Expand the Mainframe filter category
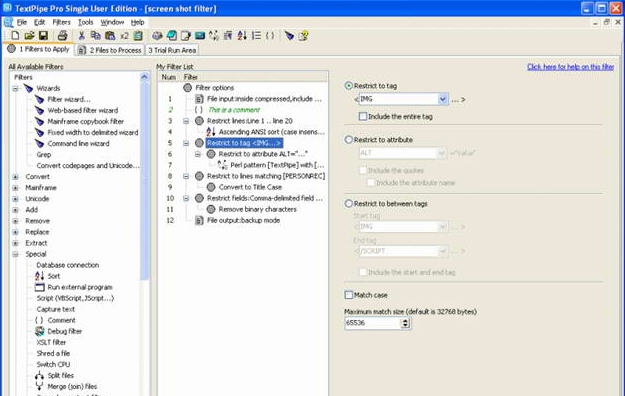The height and width of the screenshot is (396, 625). coord(16,187)
